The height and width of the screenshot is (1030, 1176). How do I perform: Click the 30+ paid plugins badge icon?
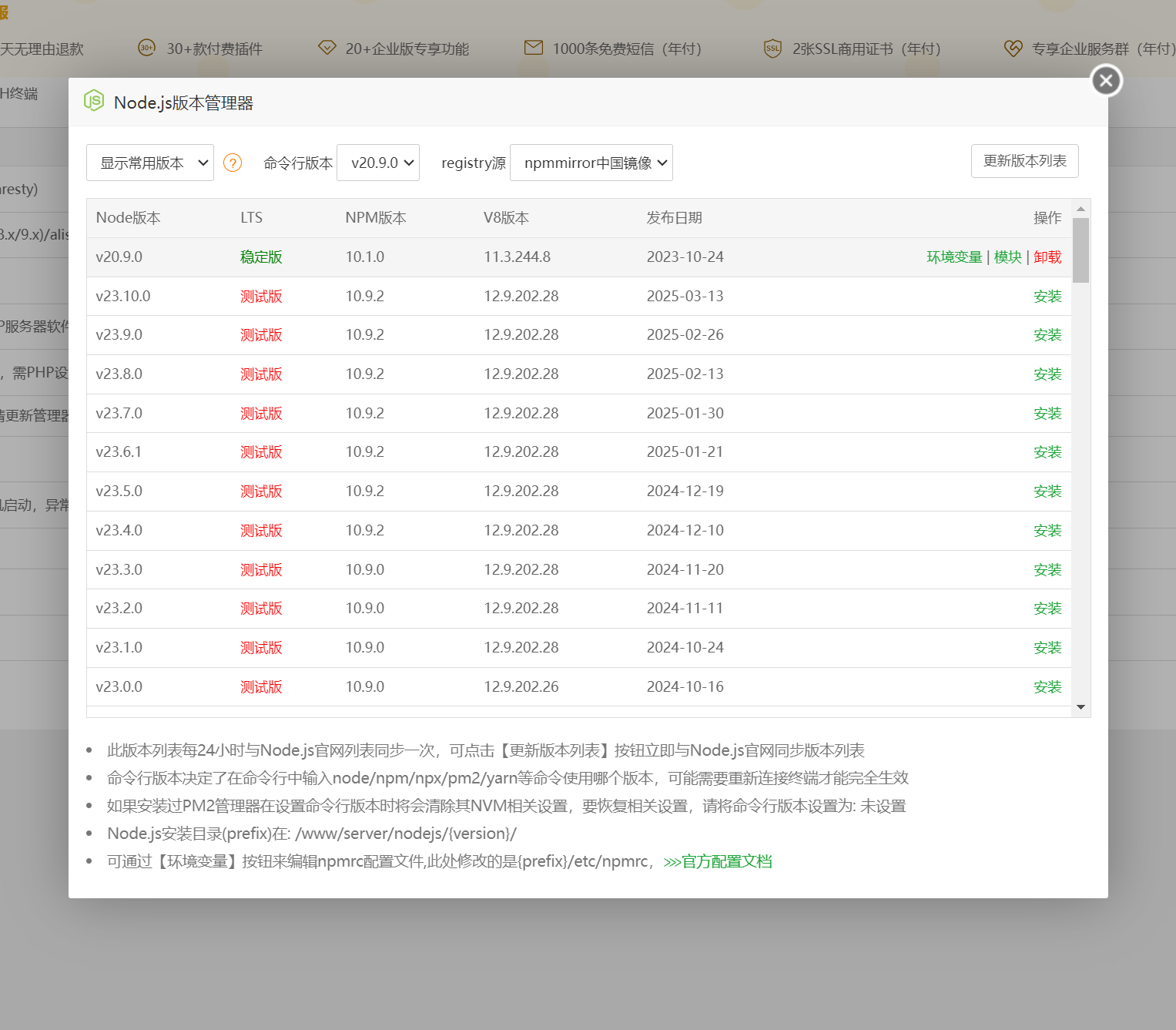tap(146, 48)
